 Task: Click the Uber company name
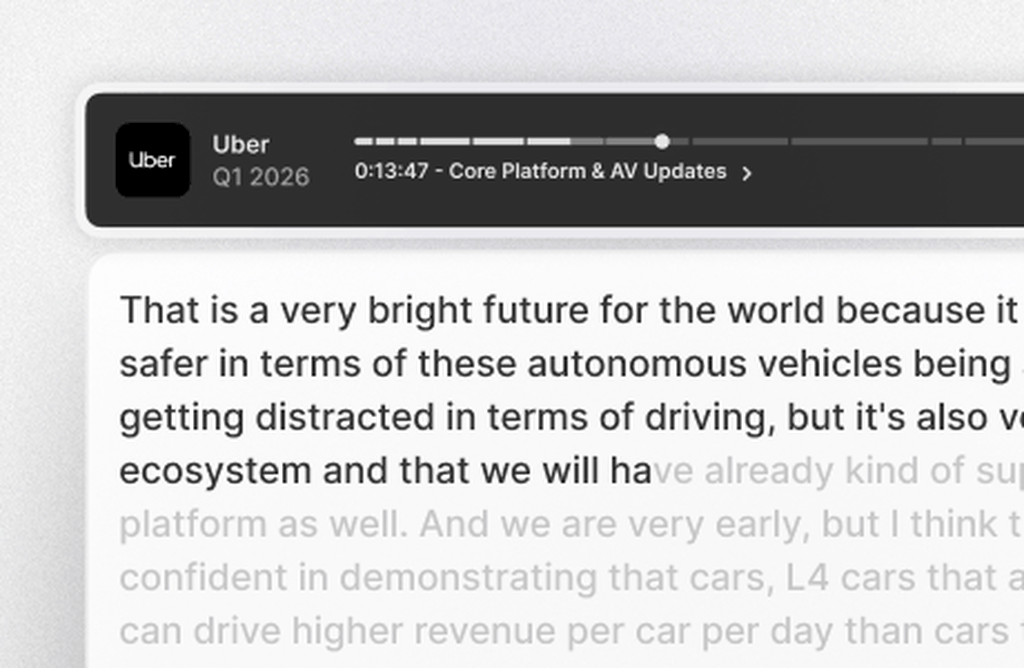coord(241,144)
